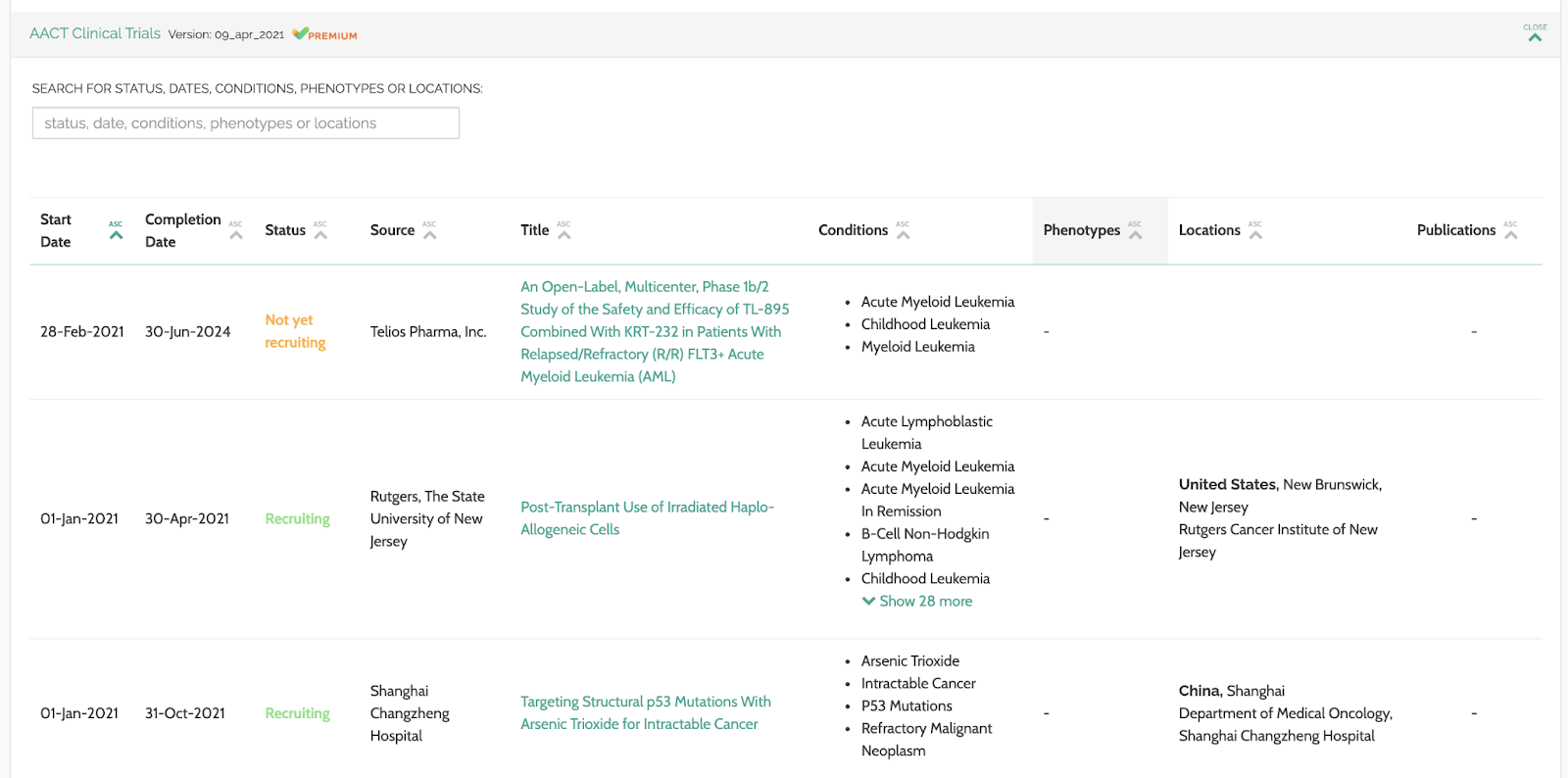1568x778 pixels.
Task: Click Completion Date sort arrow icon
Action: 235,234
